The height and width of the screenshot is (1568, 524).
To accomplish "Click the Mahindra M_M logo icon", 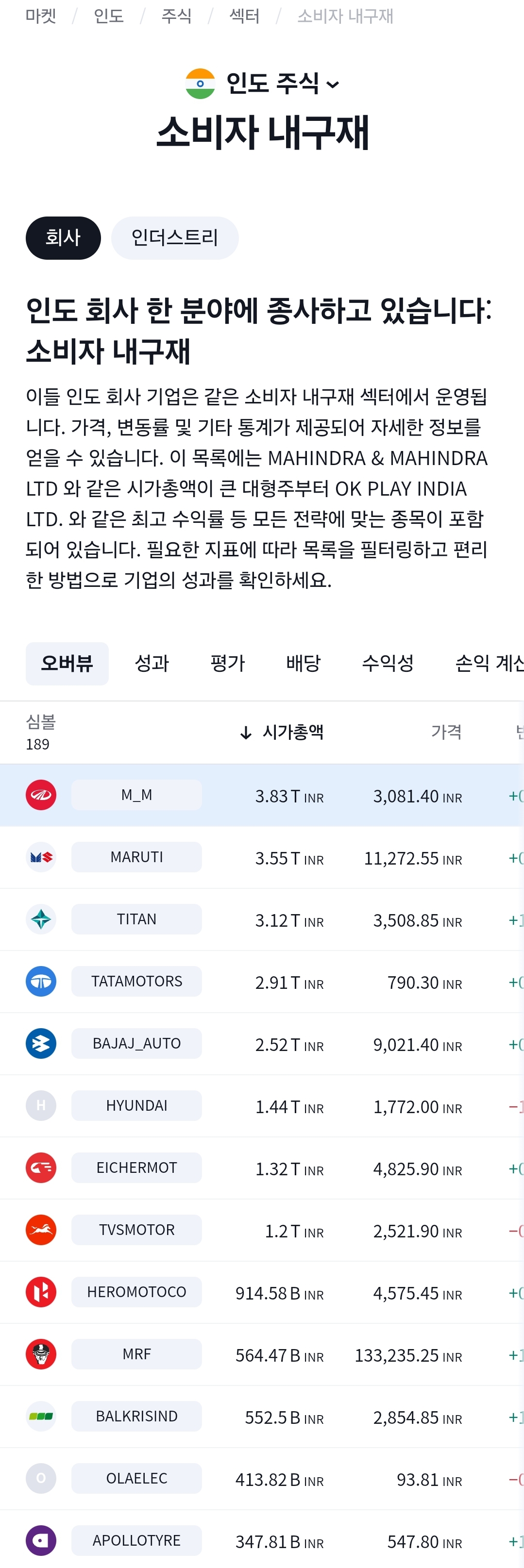I will [41, 795].
